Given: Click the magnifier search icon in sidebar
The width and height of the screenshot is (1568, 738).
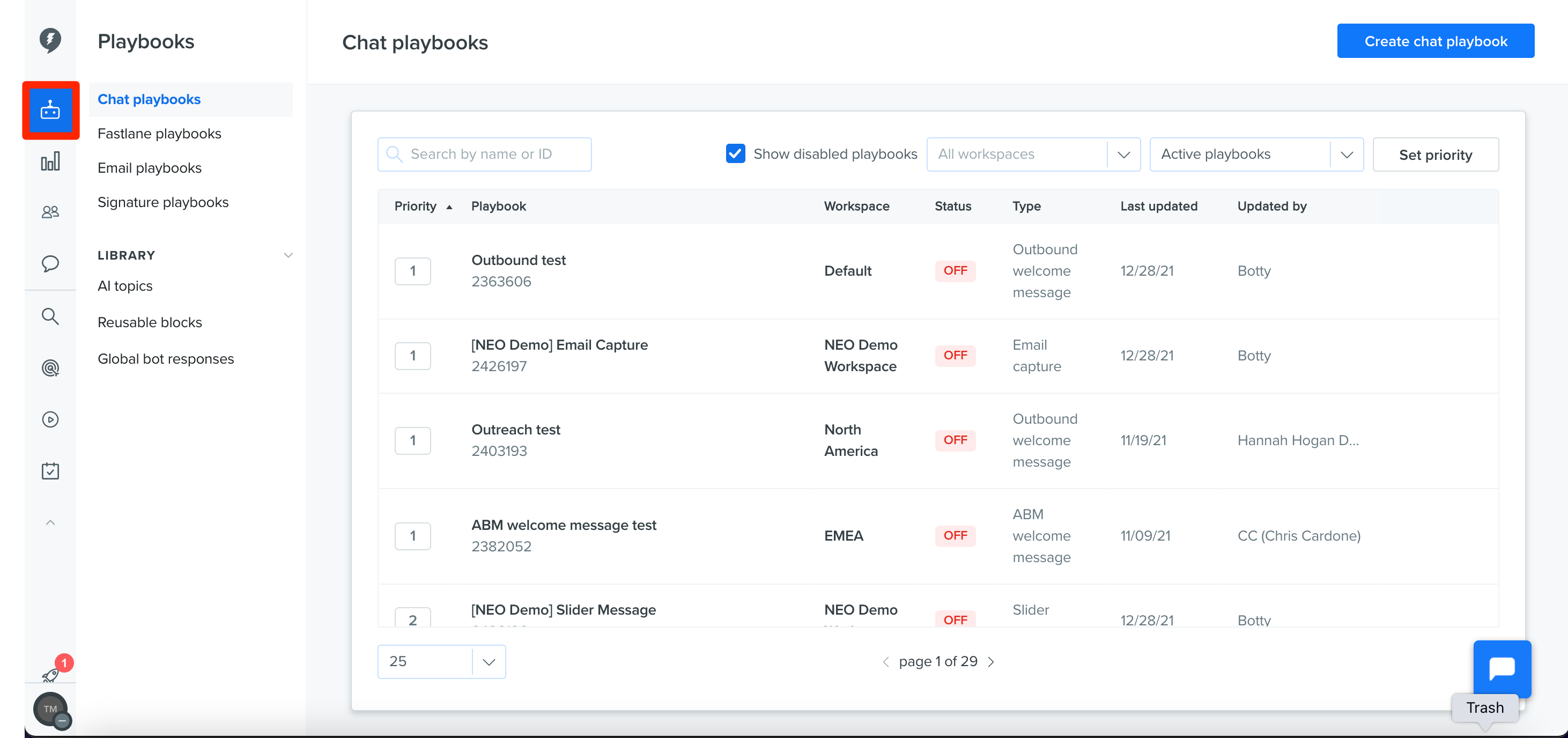Looking at the screenshot, I should tap(50, 316).
